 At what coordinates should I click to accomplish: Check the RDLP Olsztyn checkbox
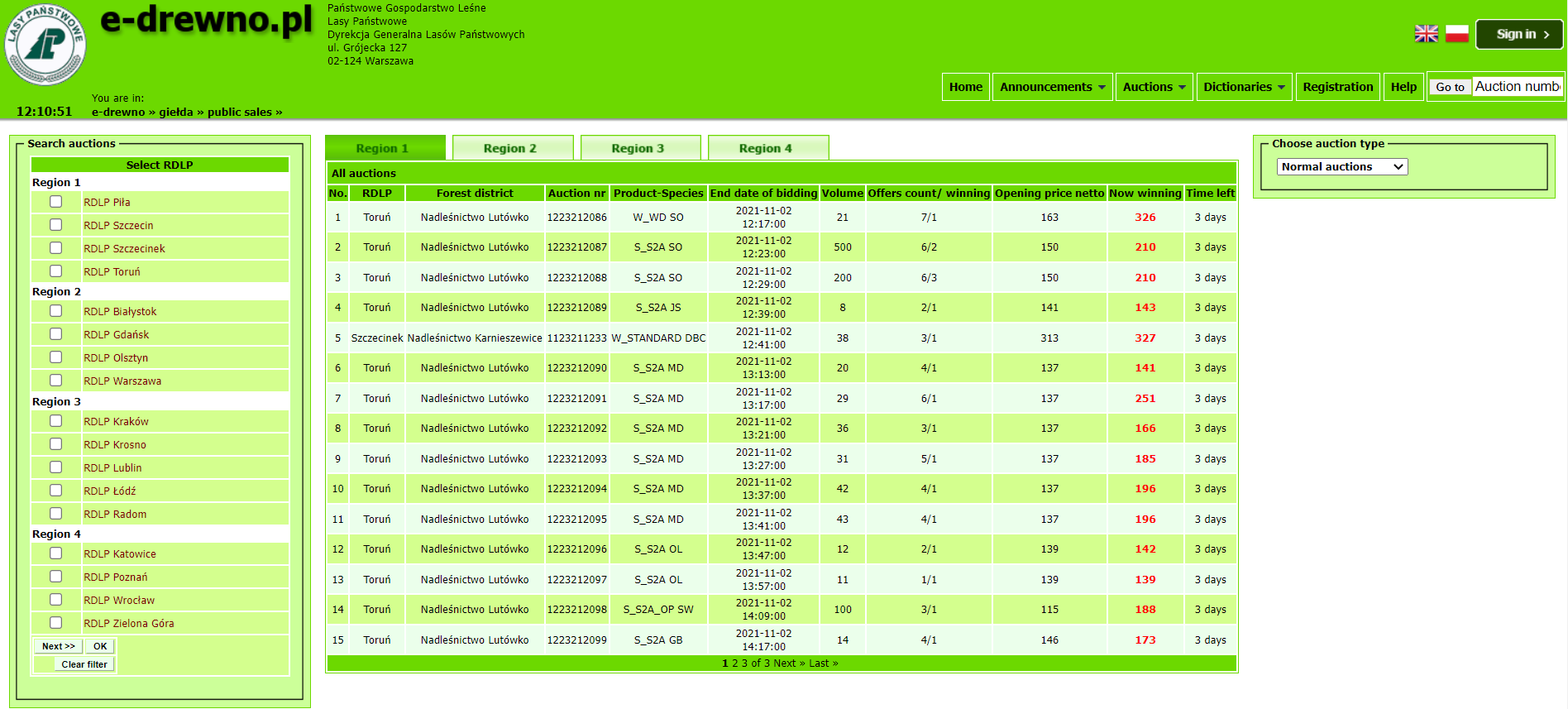(55, 357)
